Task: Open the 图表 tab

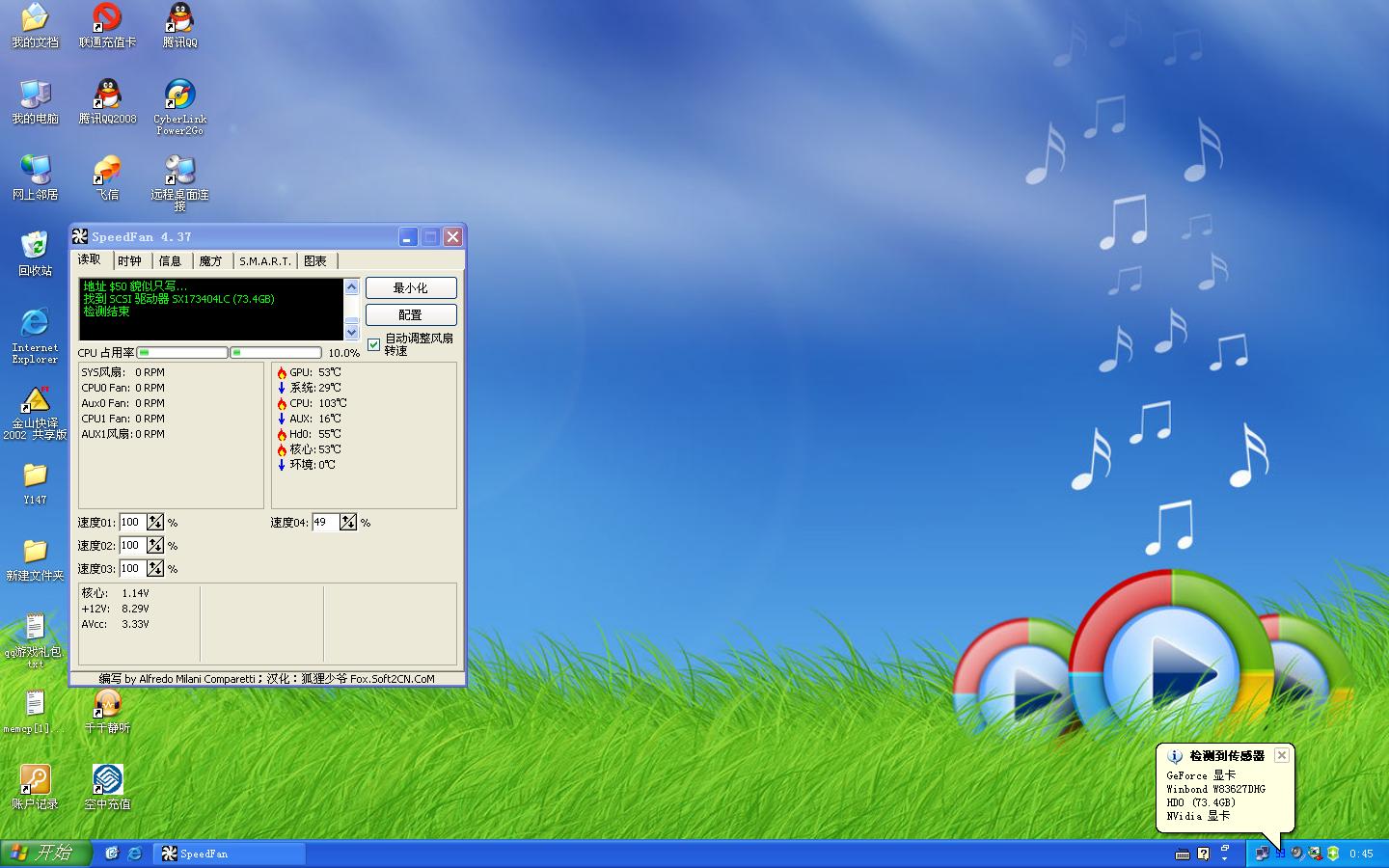Action: pos(315,261)
